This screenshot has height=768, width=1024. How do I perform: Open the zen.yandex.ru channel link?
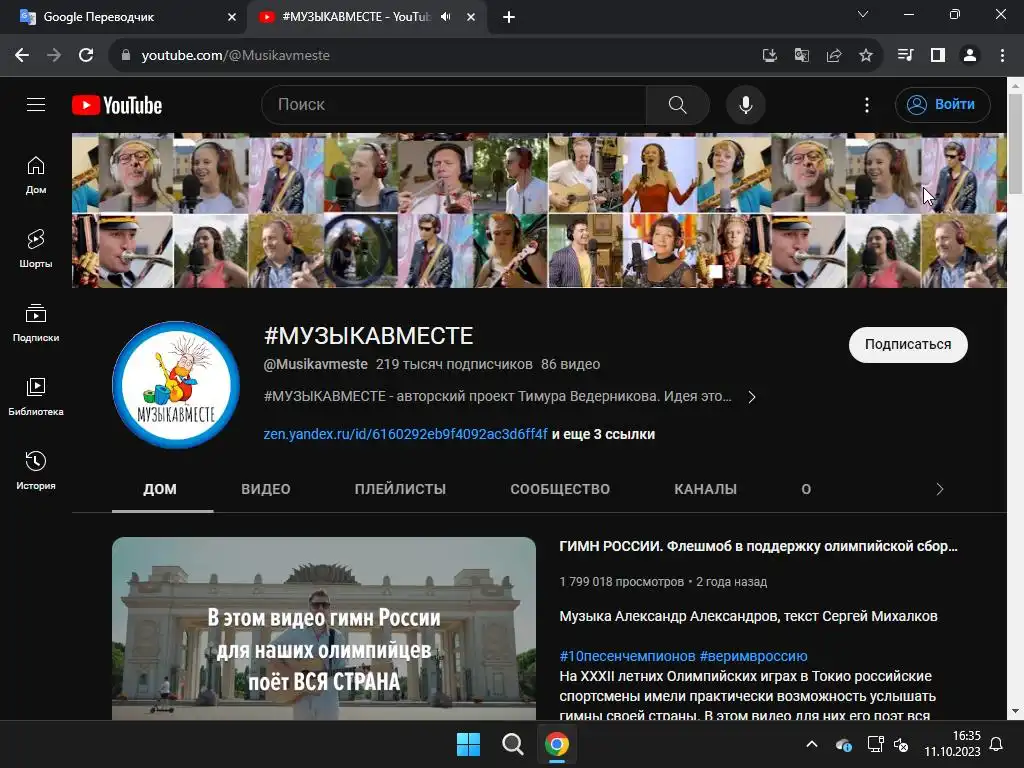point(405,434)
